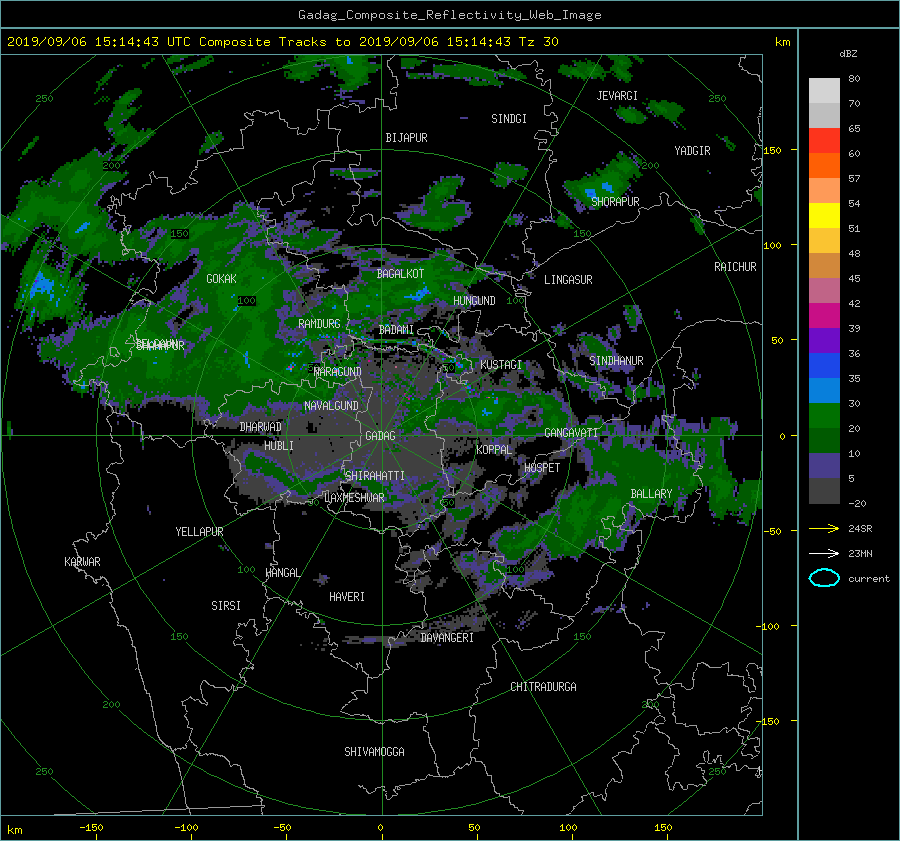Select the blue 36 dBZ color swatch

[x=824, y=366]
